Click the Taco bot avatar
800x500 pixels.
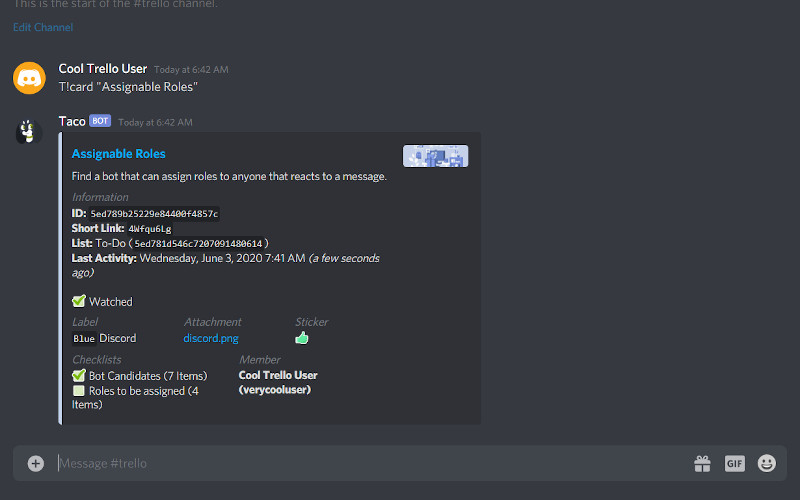[29, 132]
